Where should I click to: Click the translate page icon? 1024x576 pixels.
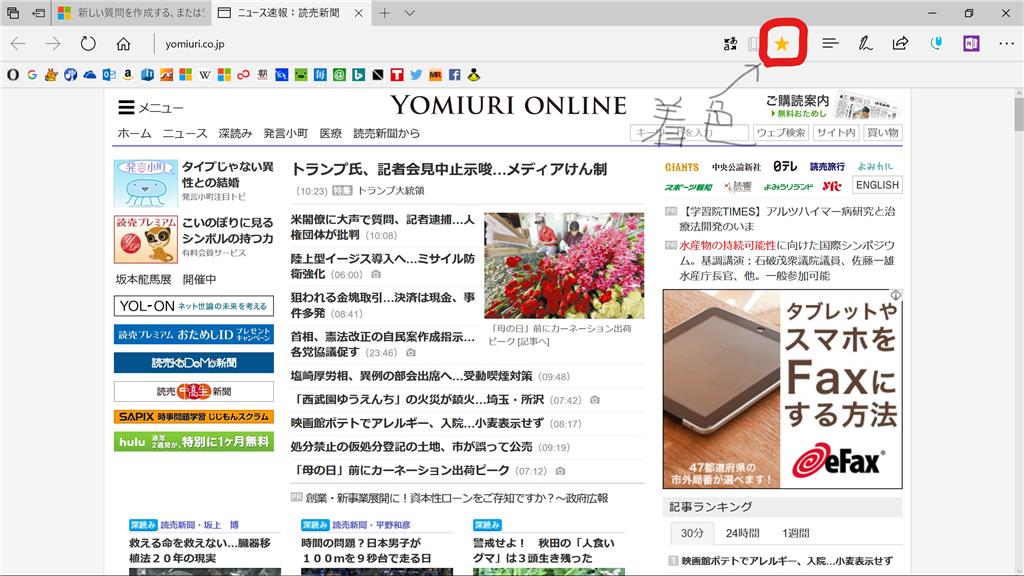(731, 44)
